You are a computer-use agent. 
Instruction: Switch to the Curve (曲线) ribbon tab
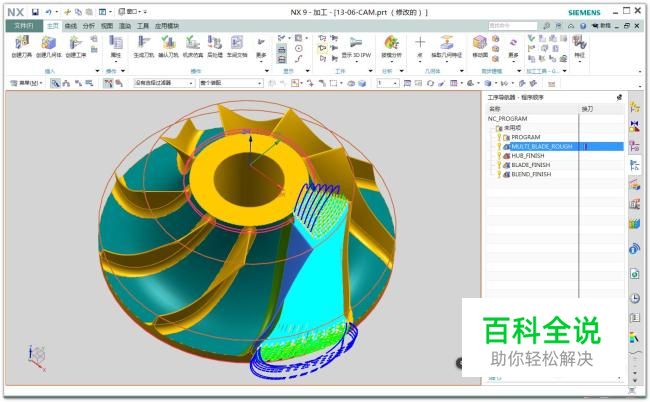70,26
